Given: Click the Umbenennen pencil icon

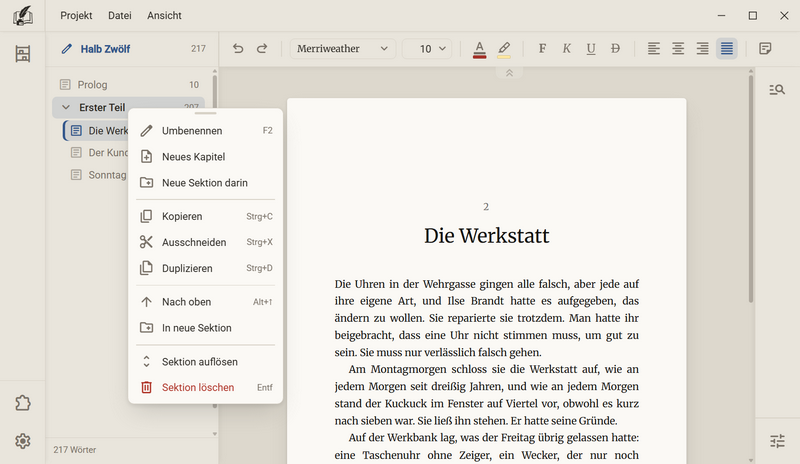Looking at the screenshot, I should [146, 131].
